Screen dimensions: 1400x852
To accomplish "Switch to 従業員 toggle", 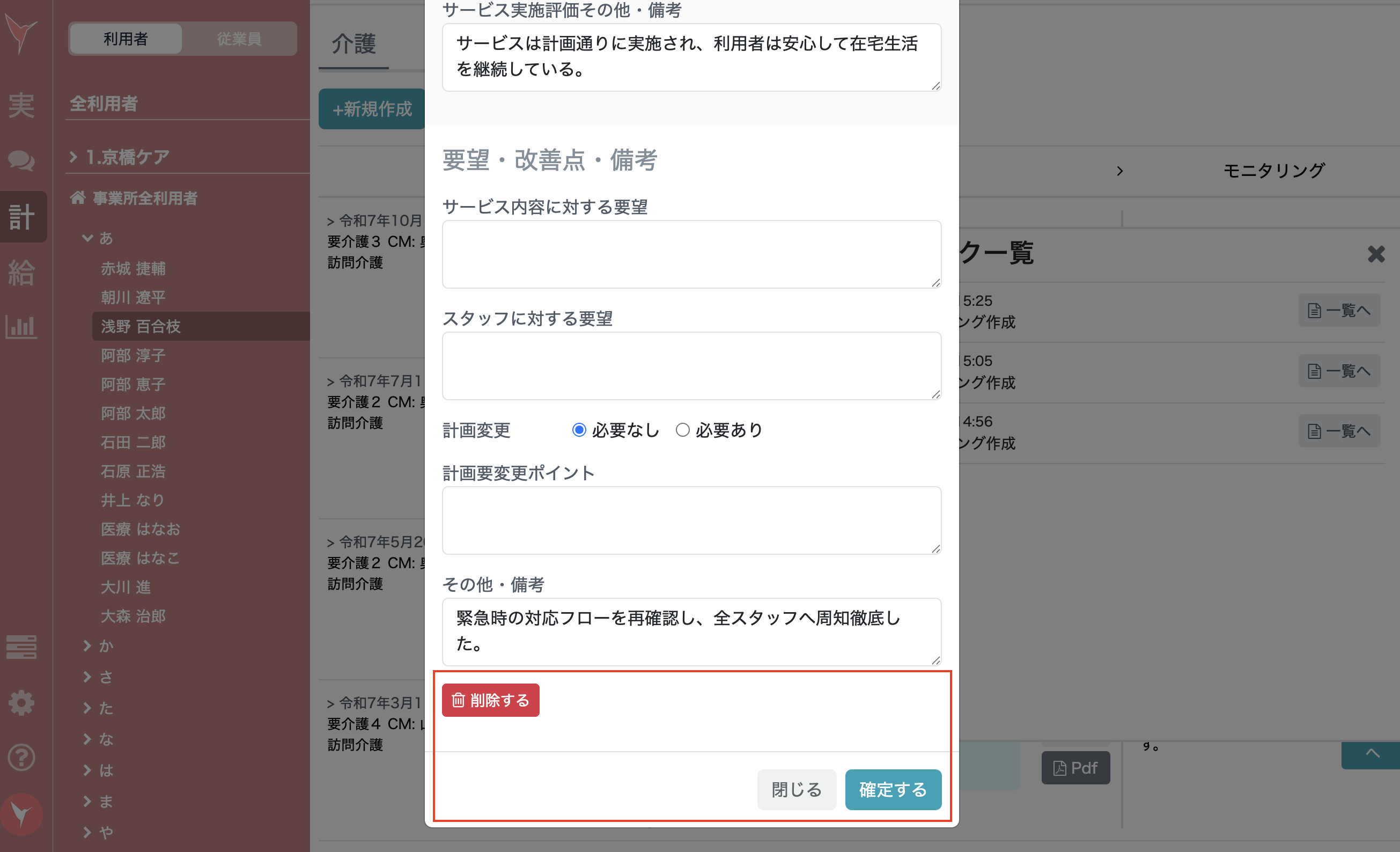I will click(239, 39).
